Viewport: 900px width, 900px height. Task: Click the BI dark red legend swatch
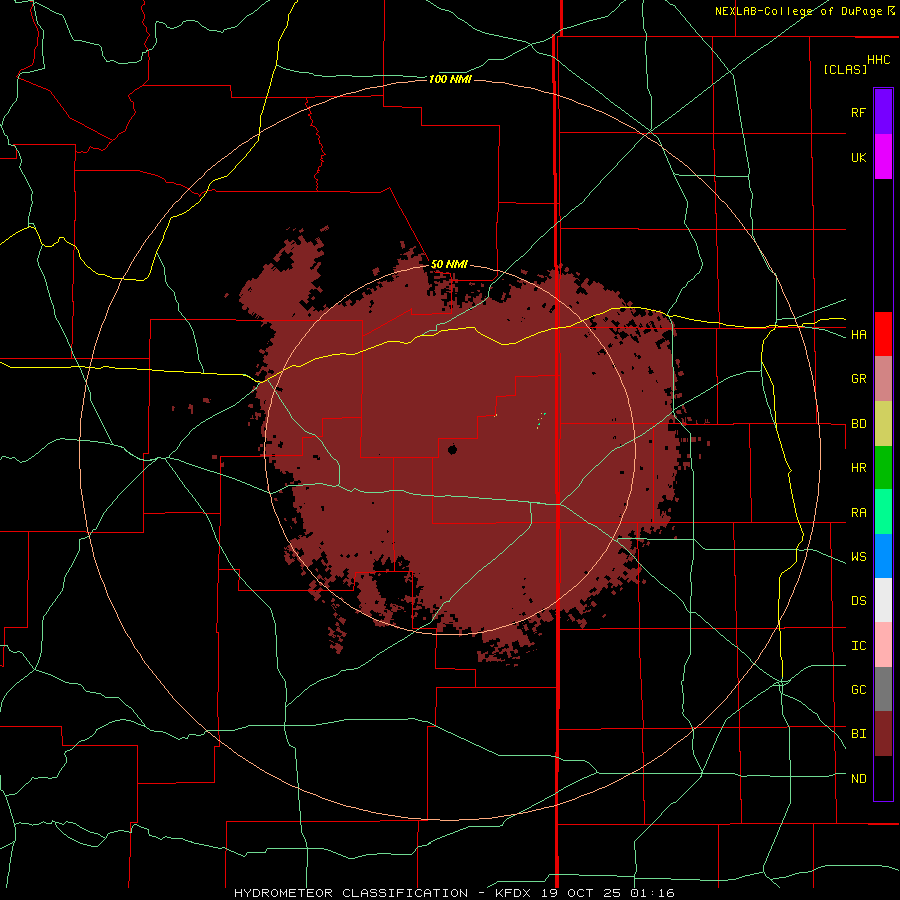(x=883, y=734)
